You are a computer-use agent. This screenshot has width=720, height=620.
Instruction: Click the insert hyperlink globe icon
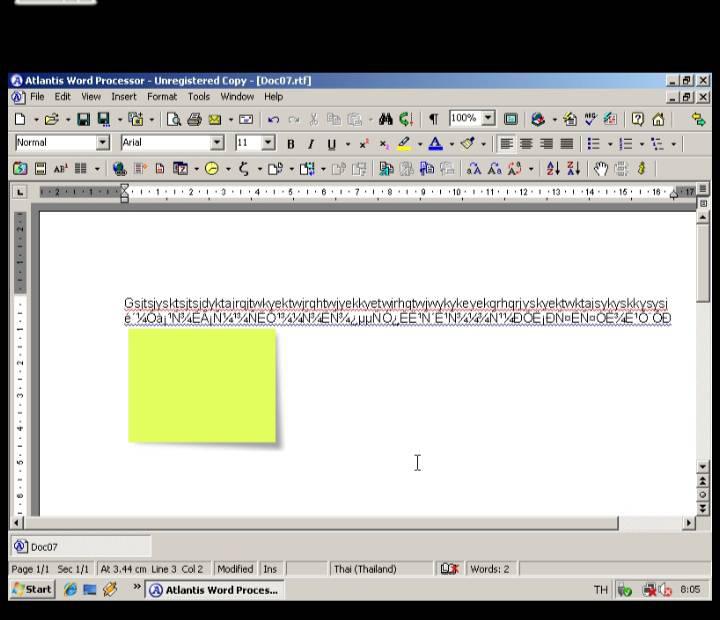119,169
